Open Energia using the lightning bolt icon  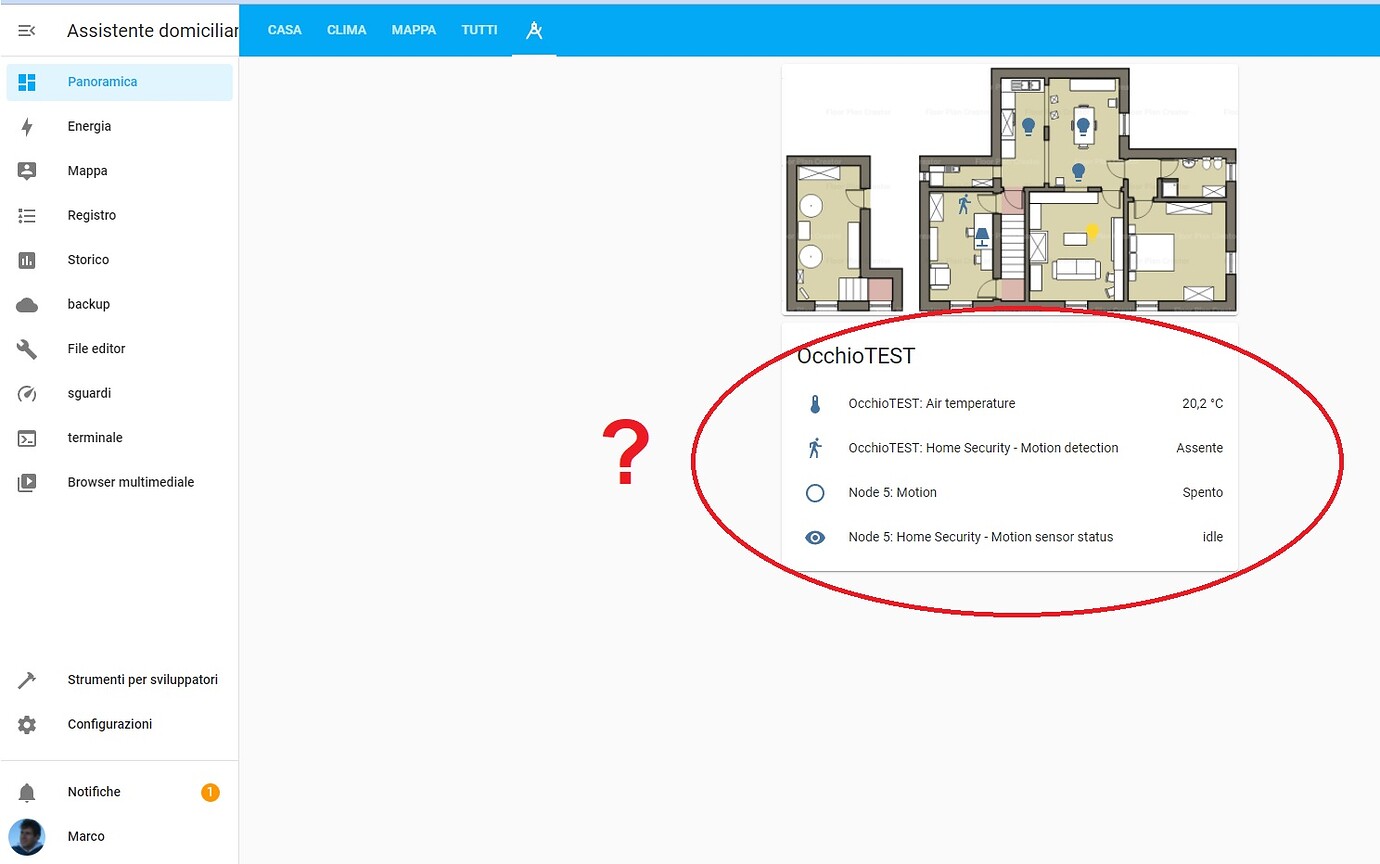27,126
